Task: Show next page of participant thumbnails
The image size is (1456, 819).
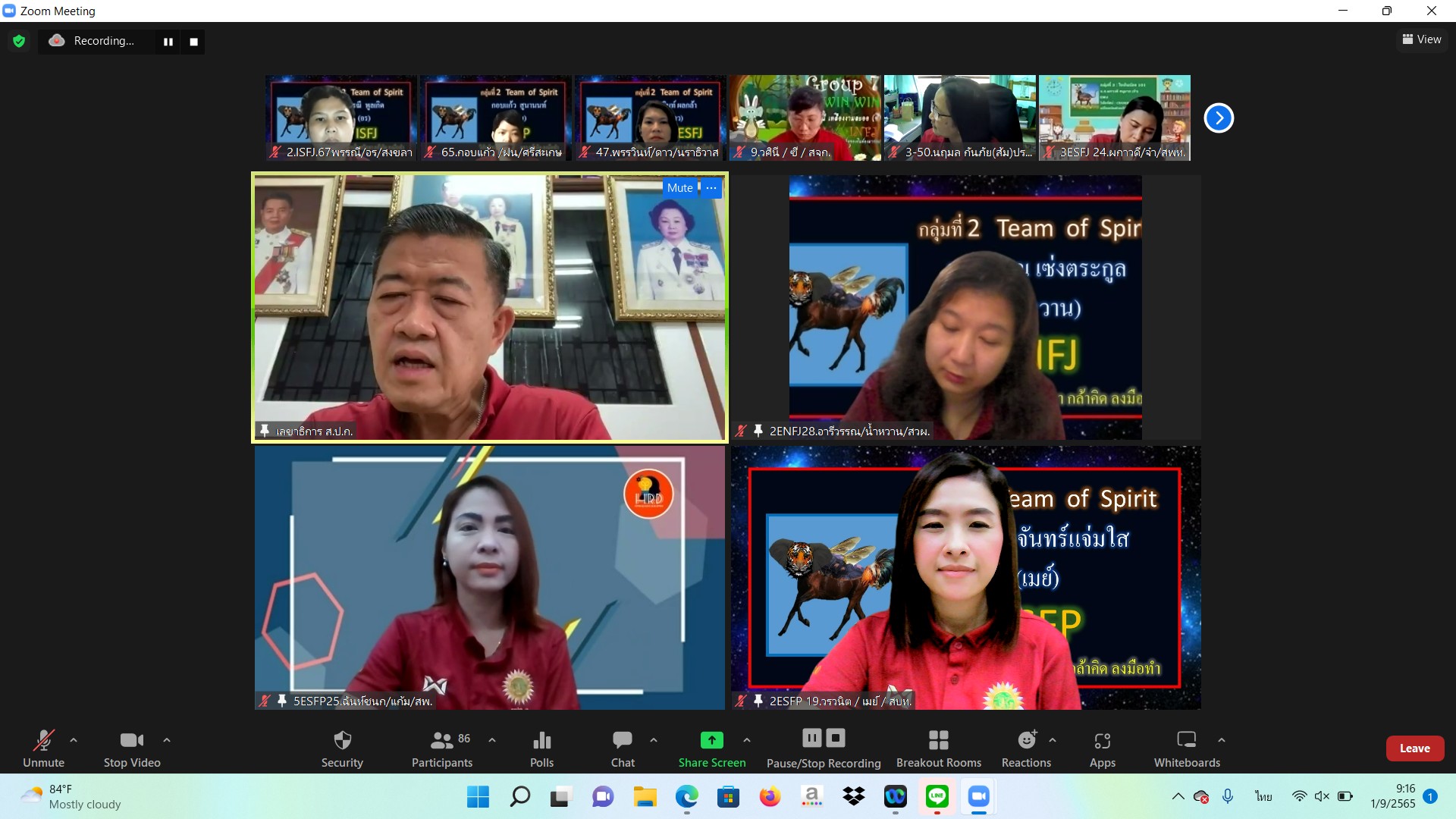Action: [x=1219, y=118]
